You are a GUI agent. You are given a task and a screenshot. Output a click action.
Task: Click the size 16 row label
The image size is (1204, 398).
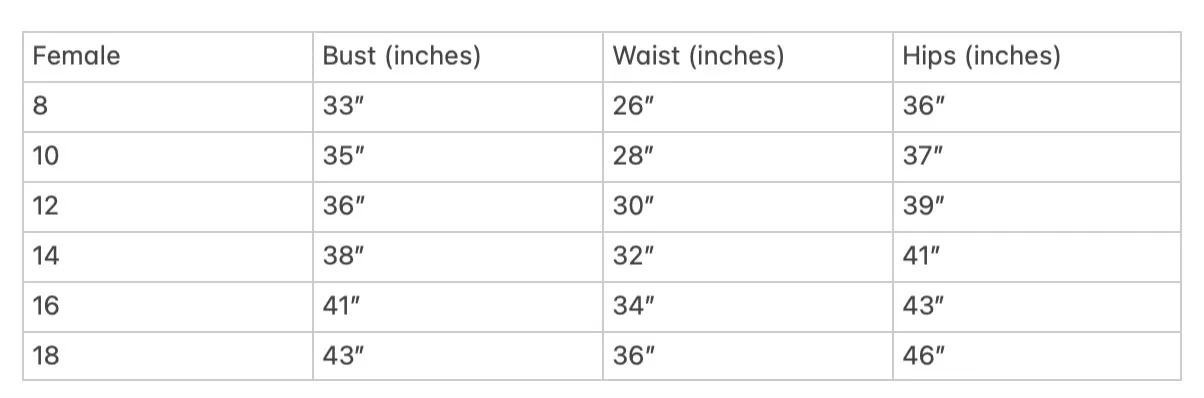coord(168,306)
